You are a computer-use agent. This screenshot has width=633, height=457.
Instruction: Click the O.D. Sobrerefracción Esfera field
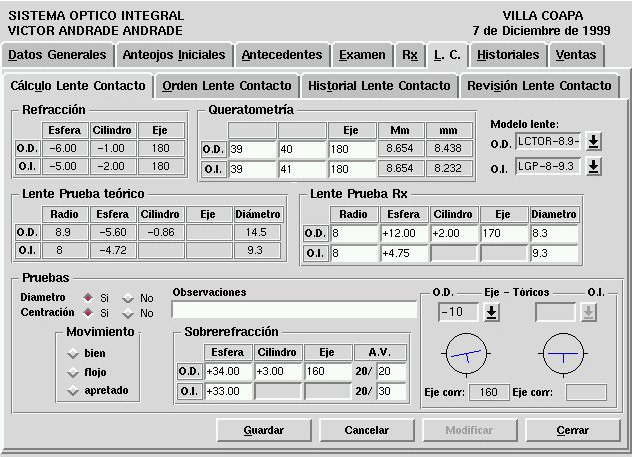229,371
